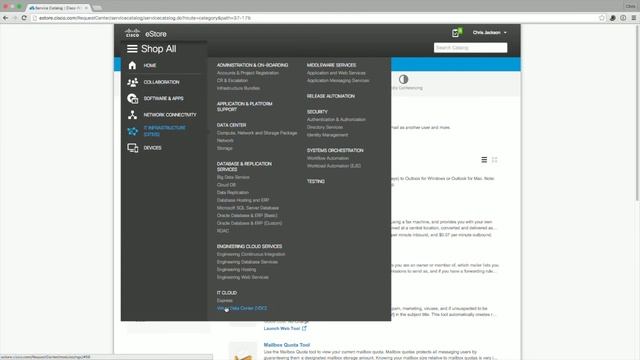The height and width of the screenshot is (360, 640).
Task: Open Application & Platform Support heading
Action: (x=244, y=107)
